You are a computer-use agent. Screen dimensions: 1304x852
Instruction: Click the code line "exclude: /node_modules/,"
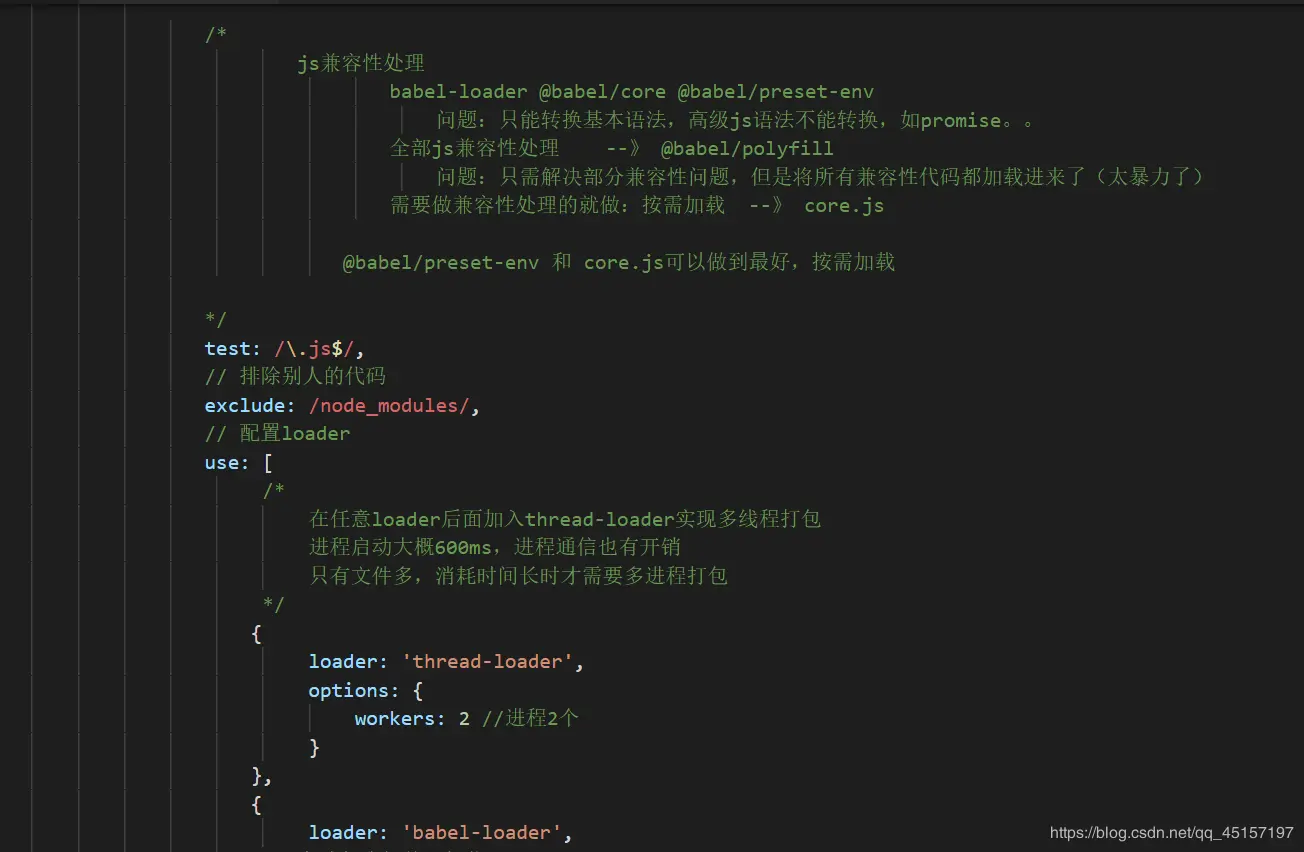(342, 406)
